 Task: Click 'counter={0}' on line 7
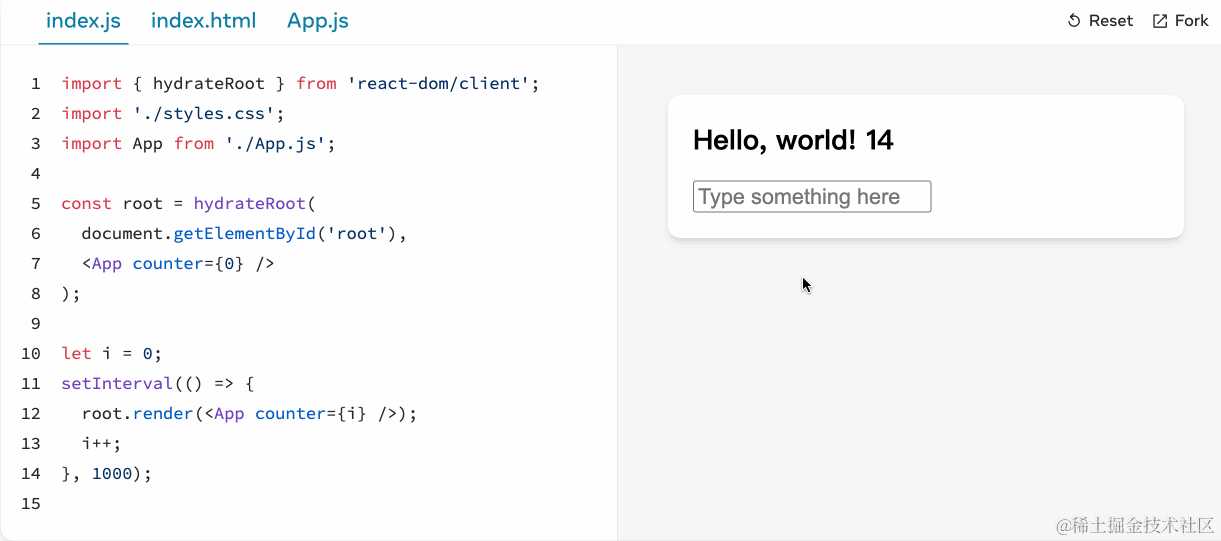point(188,264)
